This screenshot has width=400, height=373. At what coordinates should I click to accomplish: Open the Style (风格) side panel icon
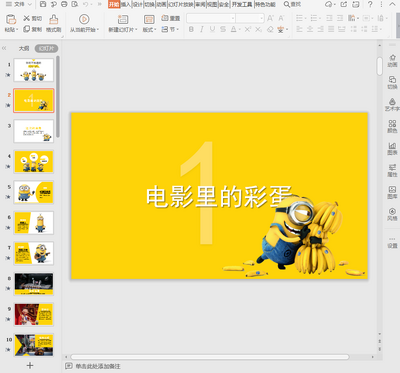coord(392,211)
